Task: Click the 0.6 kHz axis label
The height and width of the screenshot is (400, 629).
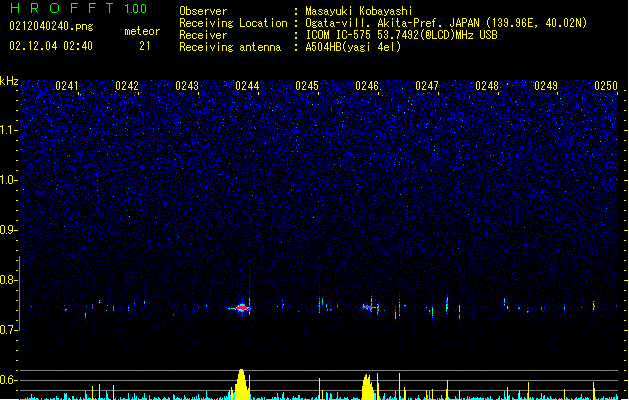Action: tap(9, 380)
